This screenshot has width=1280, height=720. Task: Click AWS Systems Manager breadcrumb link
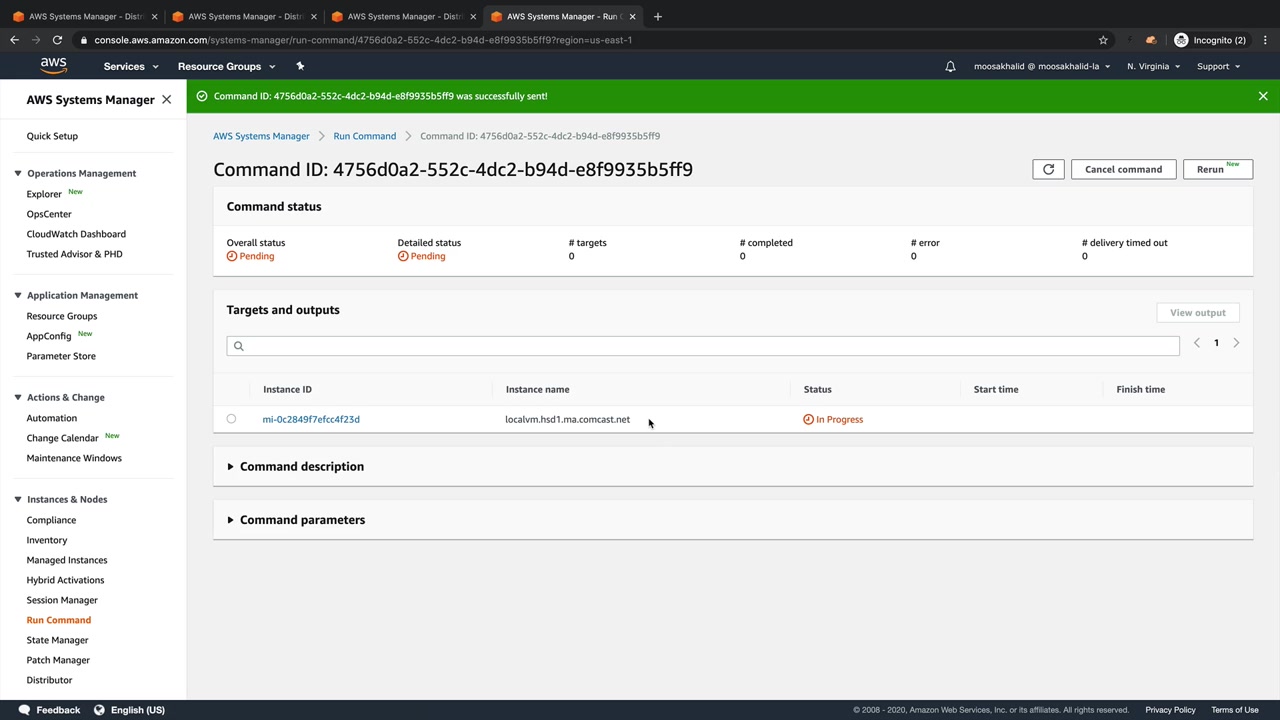[x=261, y=136]
